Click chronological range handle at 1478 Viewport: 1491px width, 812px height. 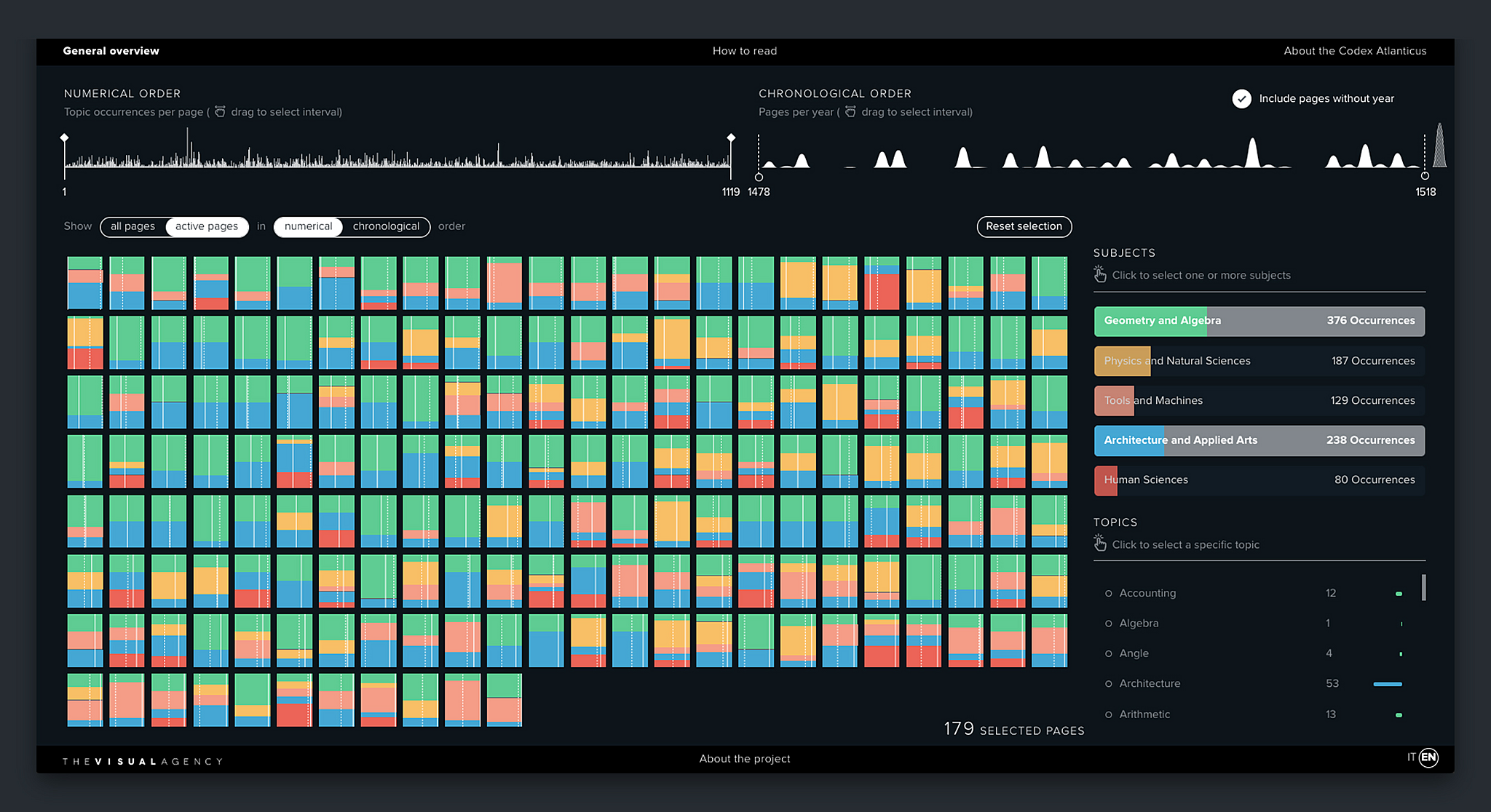pyautogui.click(x=759, y=177)
